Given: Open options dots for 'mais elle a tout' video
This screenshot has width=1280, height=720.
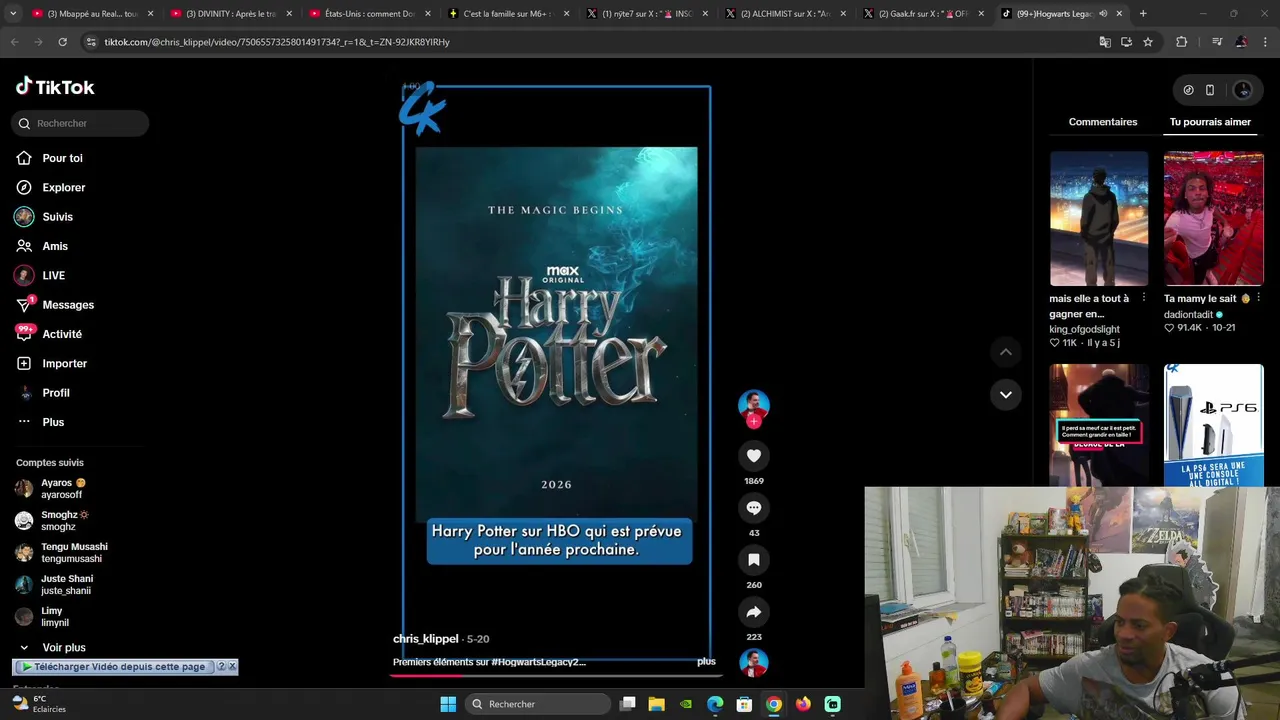Looking at the screenshot, I should (1144, 298).
